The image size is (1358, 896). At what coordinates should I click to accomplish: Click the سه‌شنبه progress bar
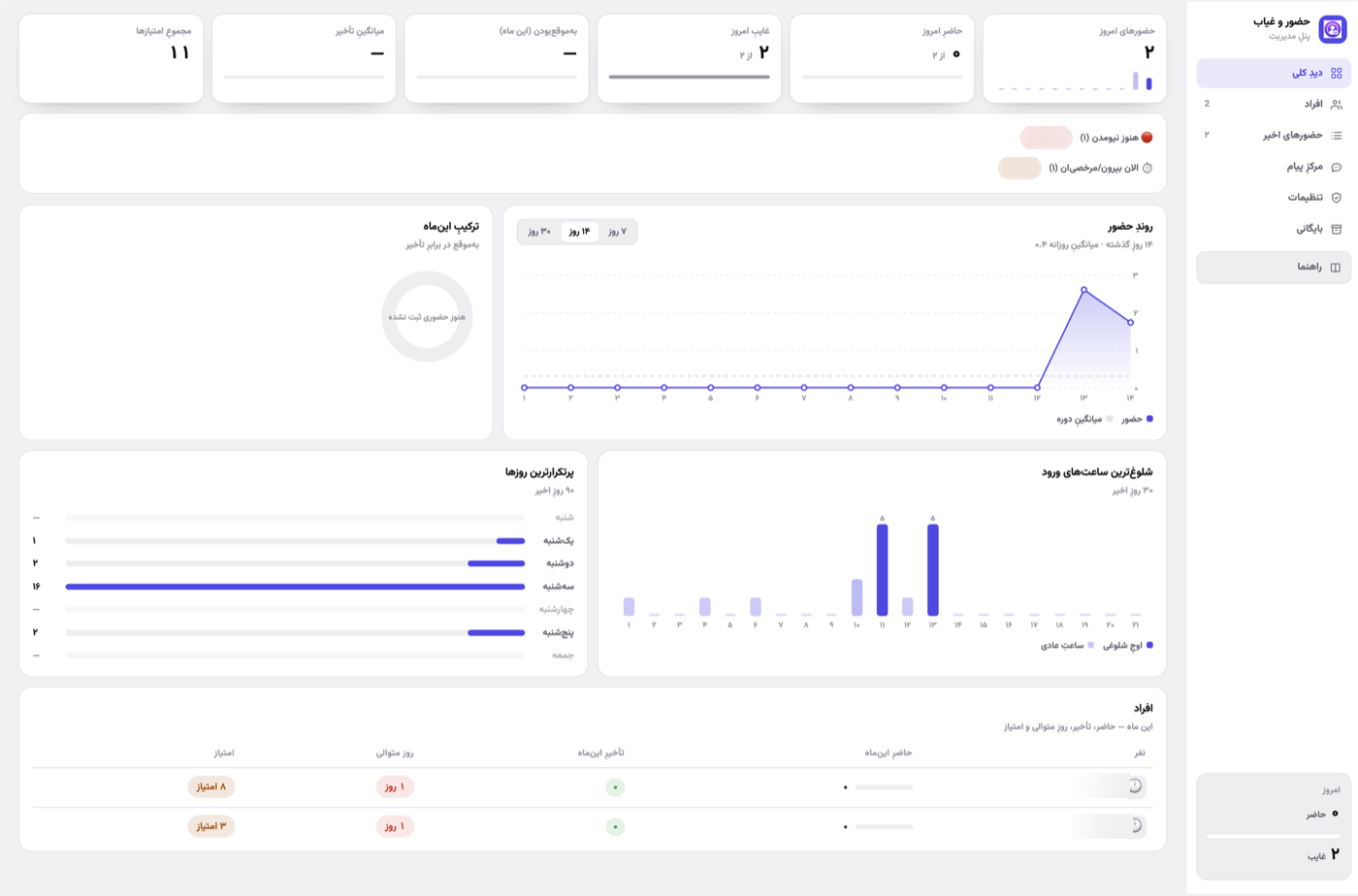coord(295,587)
